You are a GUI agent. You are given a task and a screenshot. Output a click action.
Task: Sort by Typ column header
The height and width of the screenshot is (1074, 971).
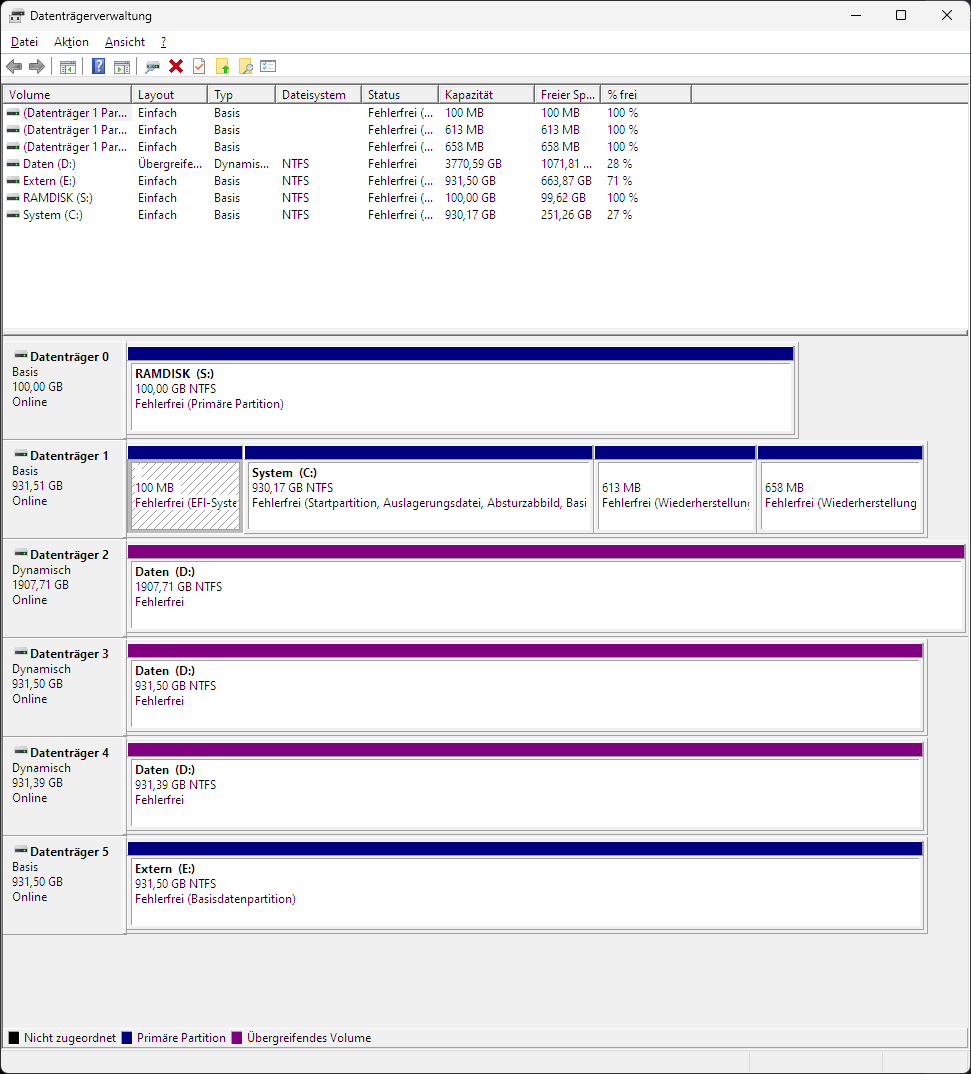click(241, 95)
